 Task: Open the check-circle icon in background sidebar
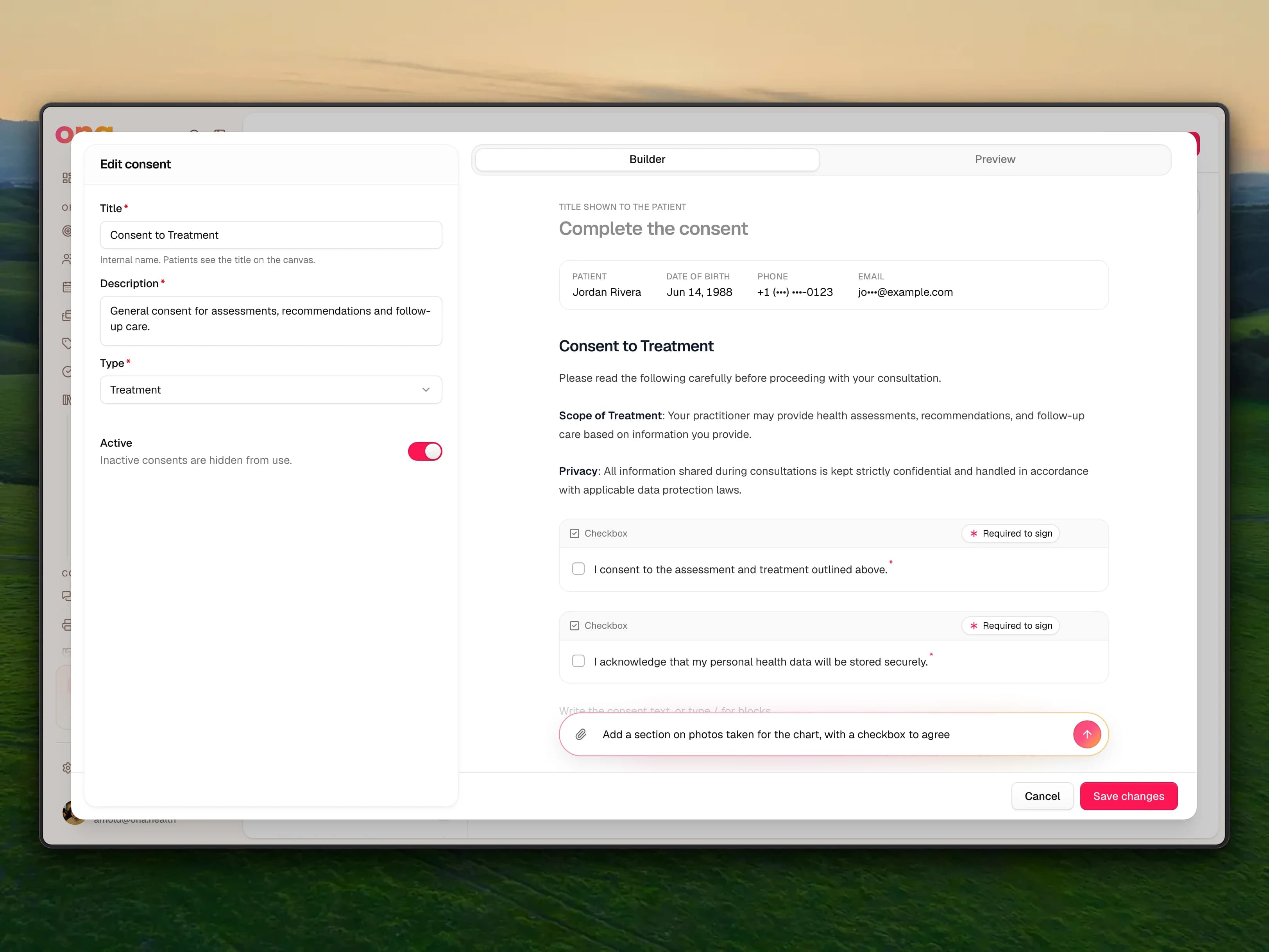(x=66, y=372)
